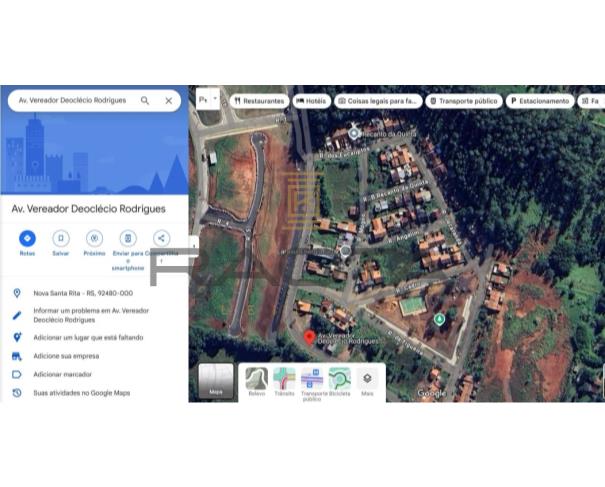The image size is (605, 487).
Task: Collapse the side panel arrow tab
Action: [194, 246]
